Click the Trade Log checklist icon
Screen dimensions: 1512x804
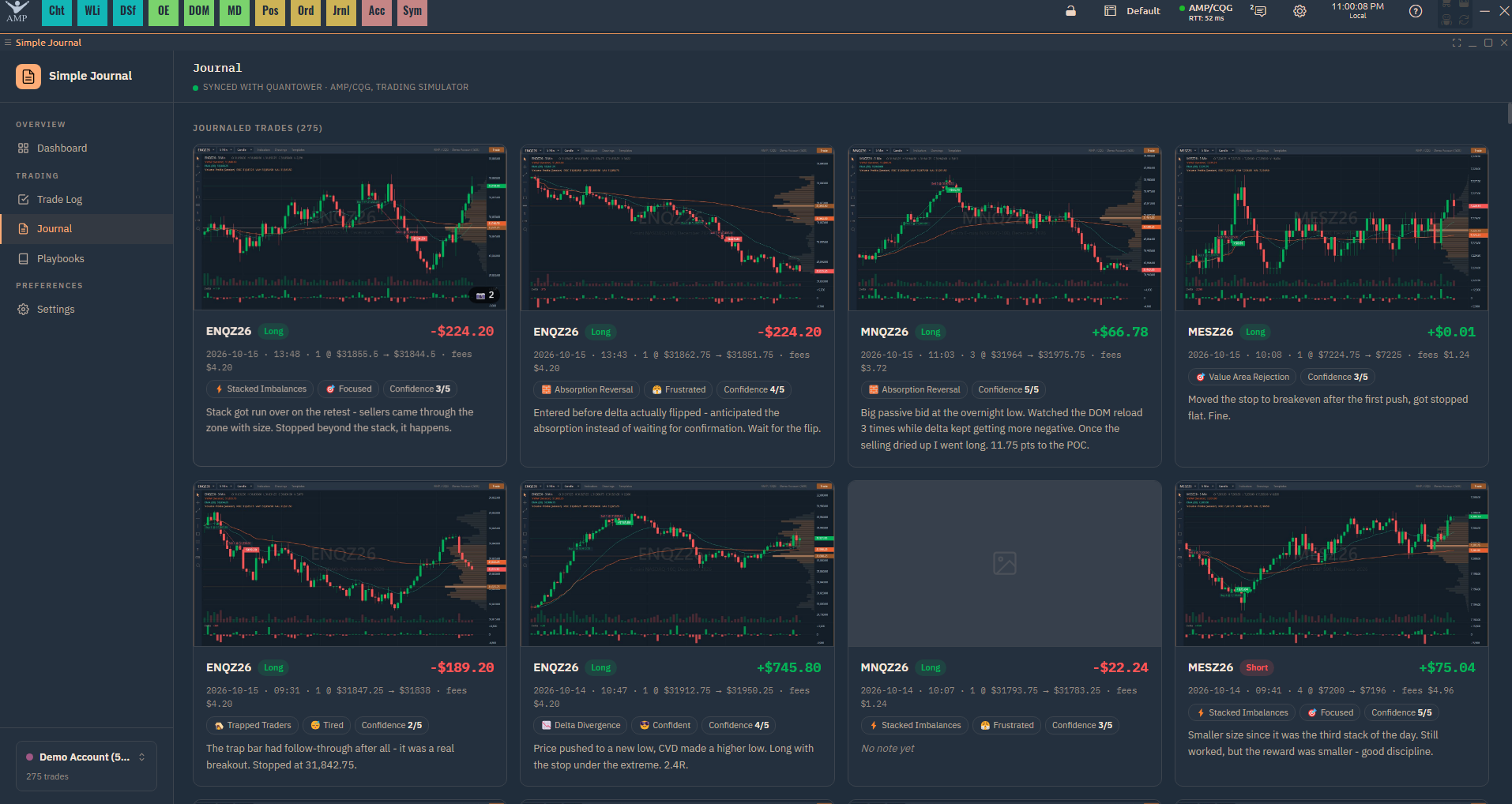tap(24, 200)
